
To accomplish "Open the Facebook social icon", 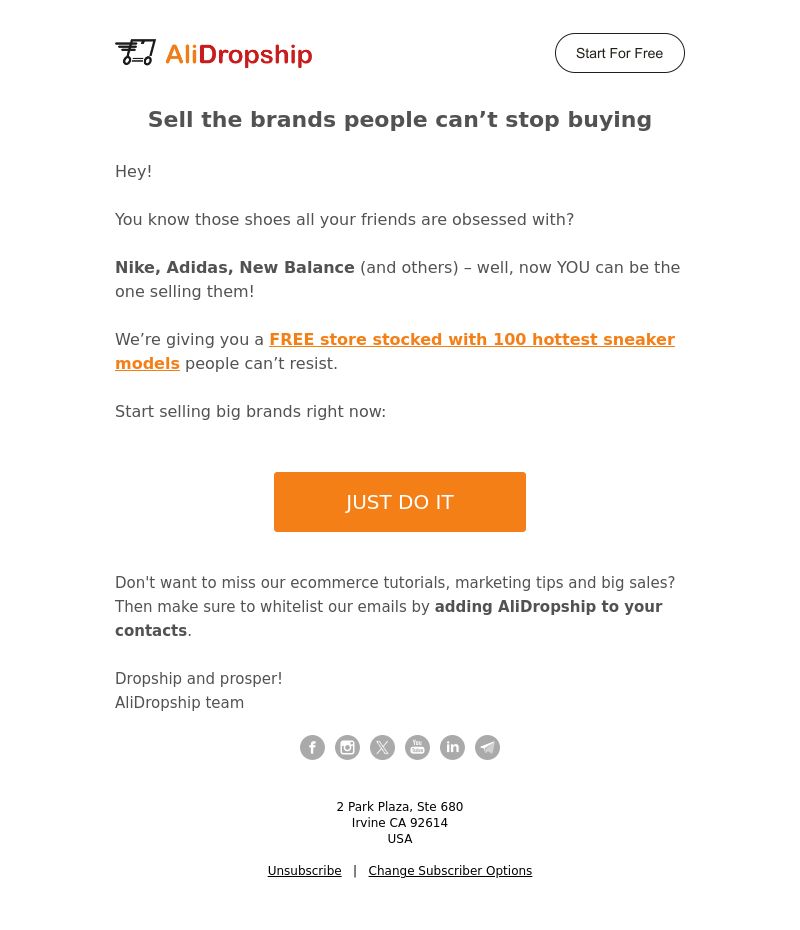I will coord(312,747).
